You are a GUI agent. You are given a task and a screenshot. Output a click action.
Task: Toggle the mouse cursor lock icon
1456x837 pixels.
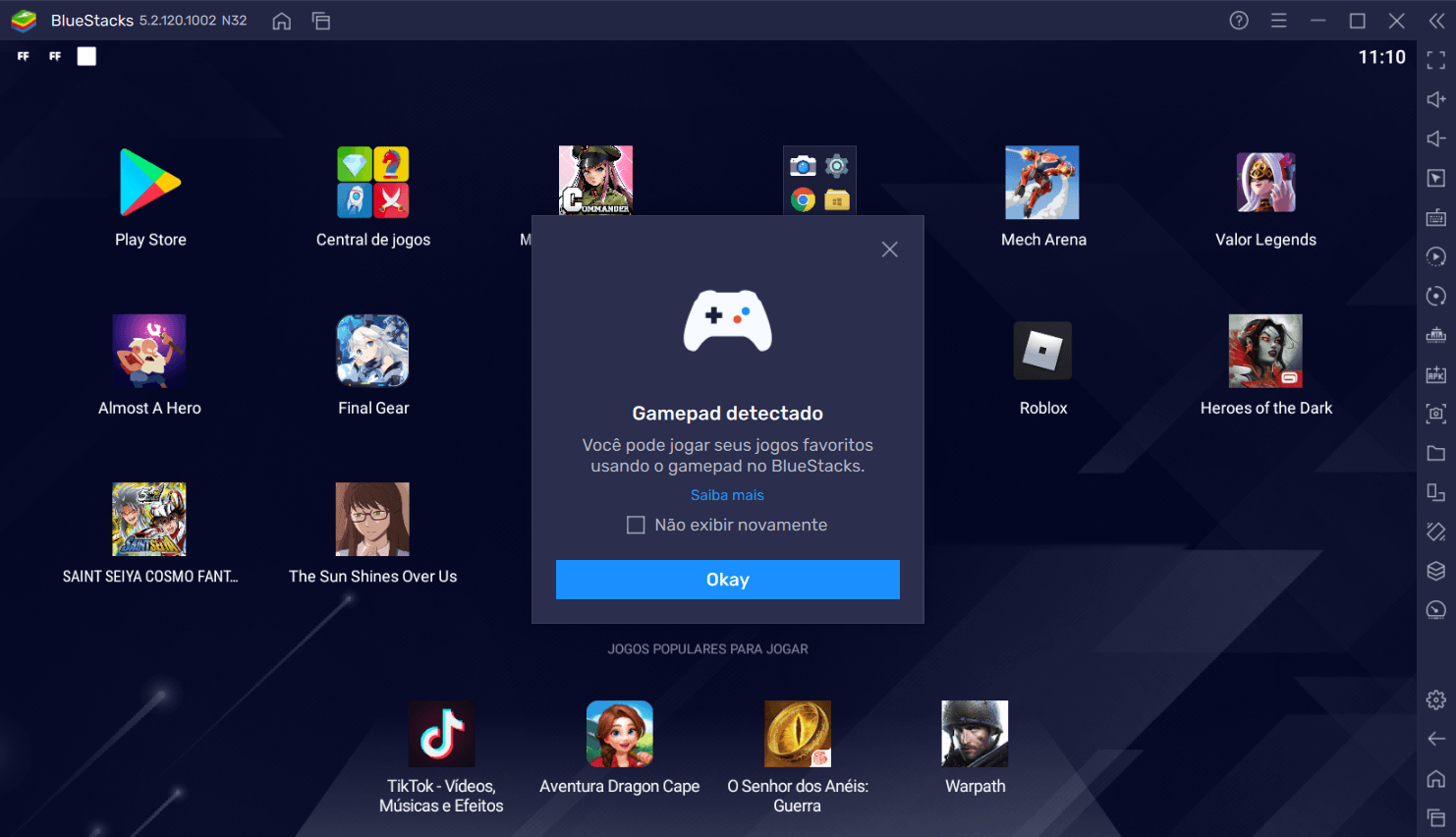click(1435, 178)
